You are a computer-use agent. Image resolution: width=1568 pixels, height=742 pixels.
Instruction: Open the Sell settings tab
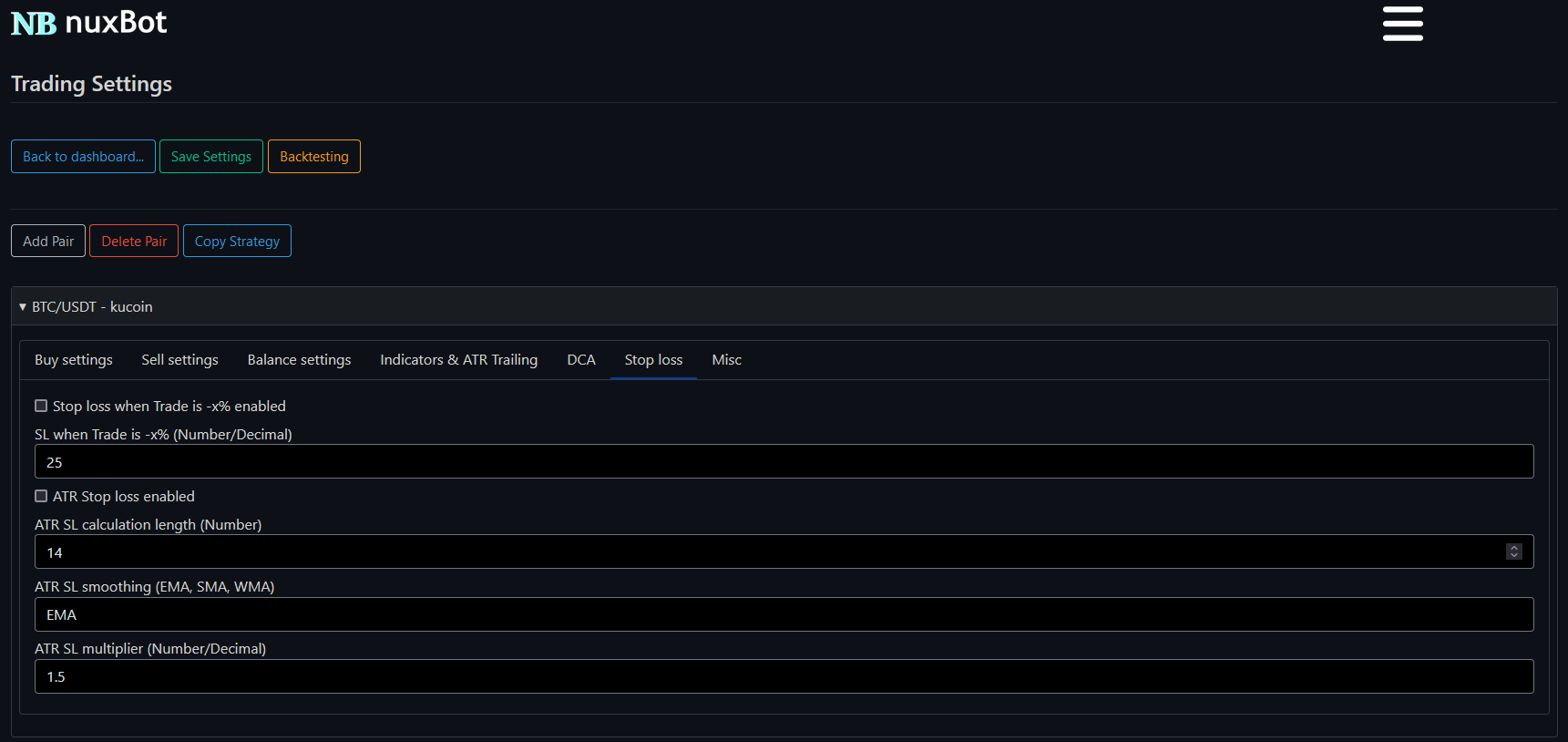click(179, 360)
